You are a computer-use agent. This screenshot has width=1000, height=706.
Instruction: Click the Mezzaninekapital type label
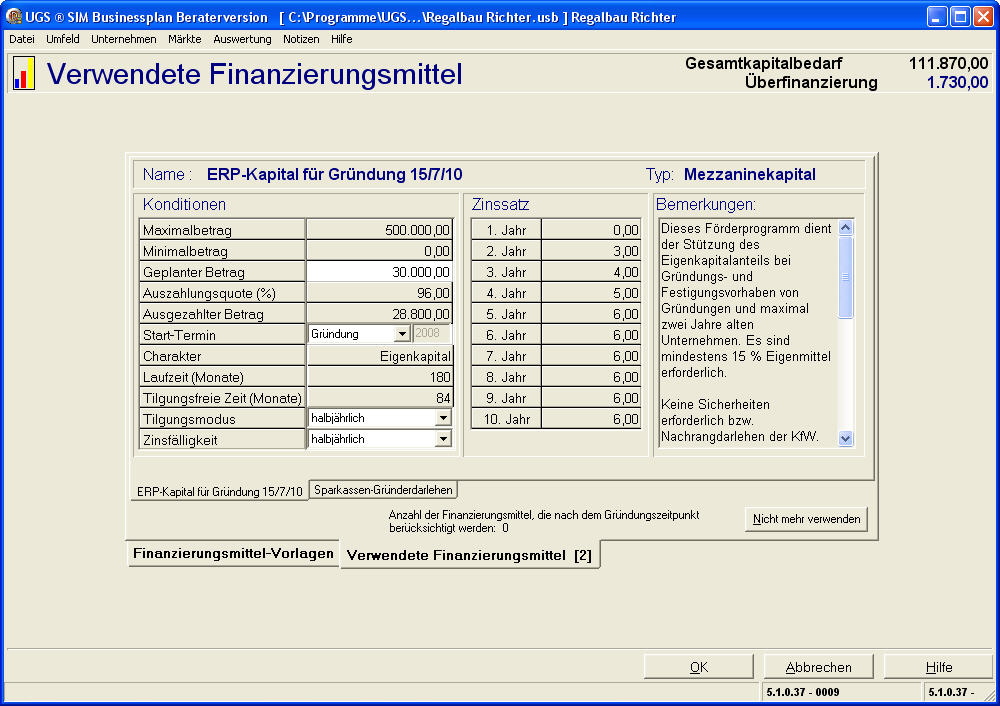[x=749, y=174]
